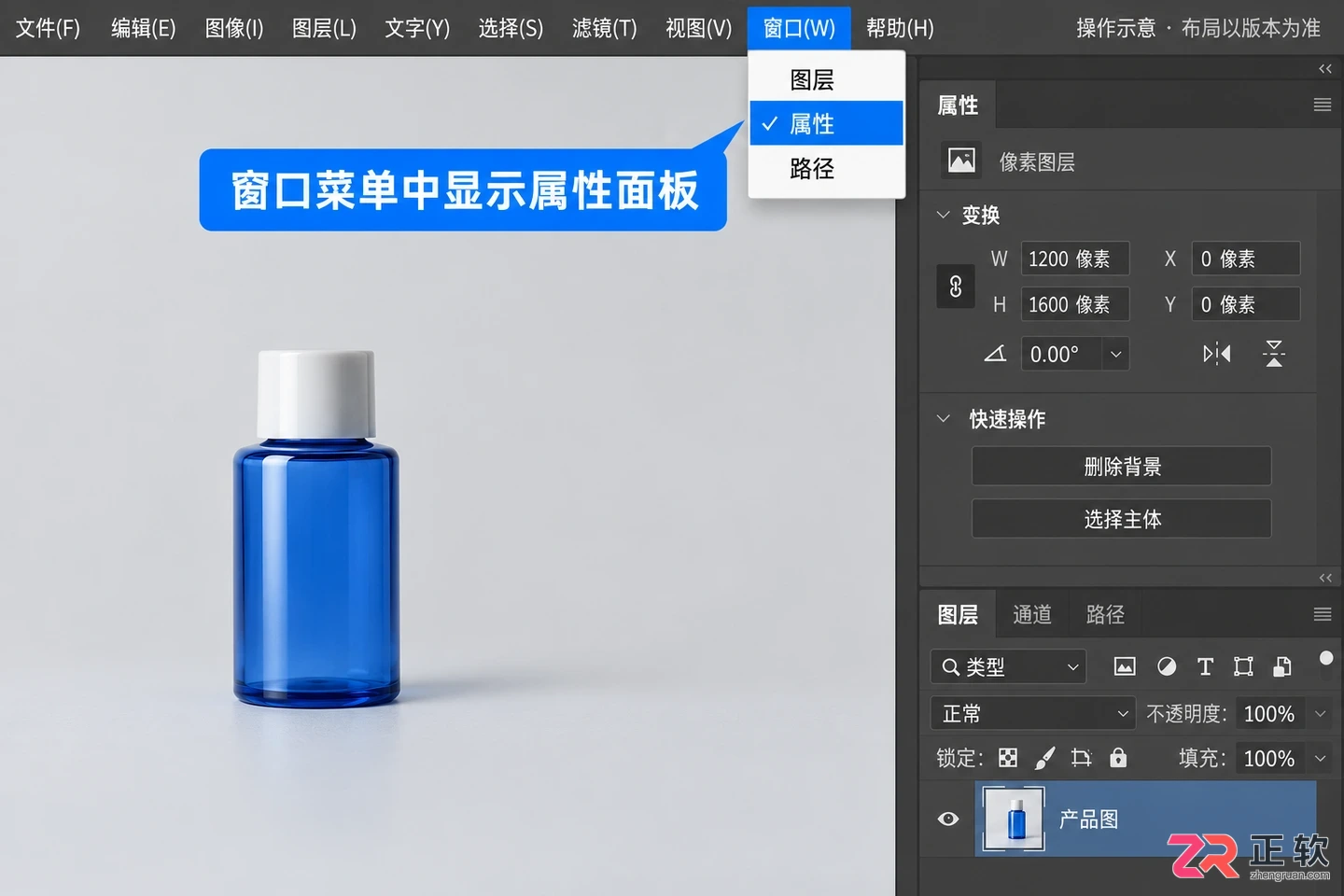This screenshot has height=896, width=1344.
Task: Filter layers by pixel layer icon
Action: 1125,666
